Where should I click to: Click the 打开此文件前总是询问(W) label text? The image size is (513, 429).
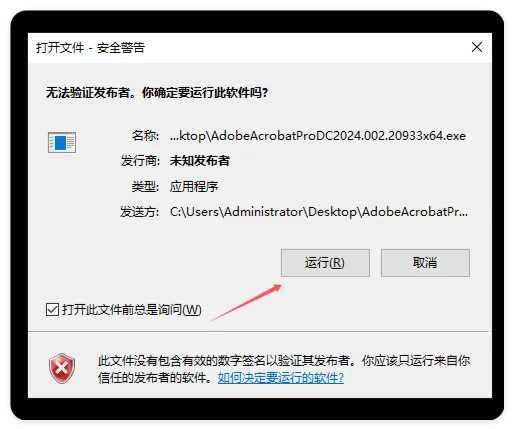[x=132, y=310]
